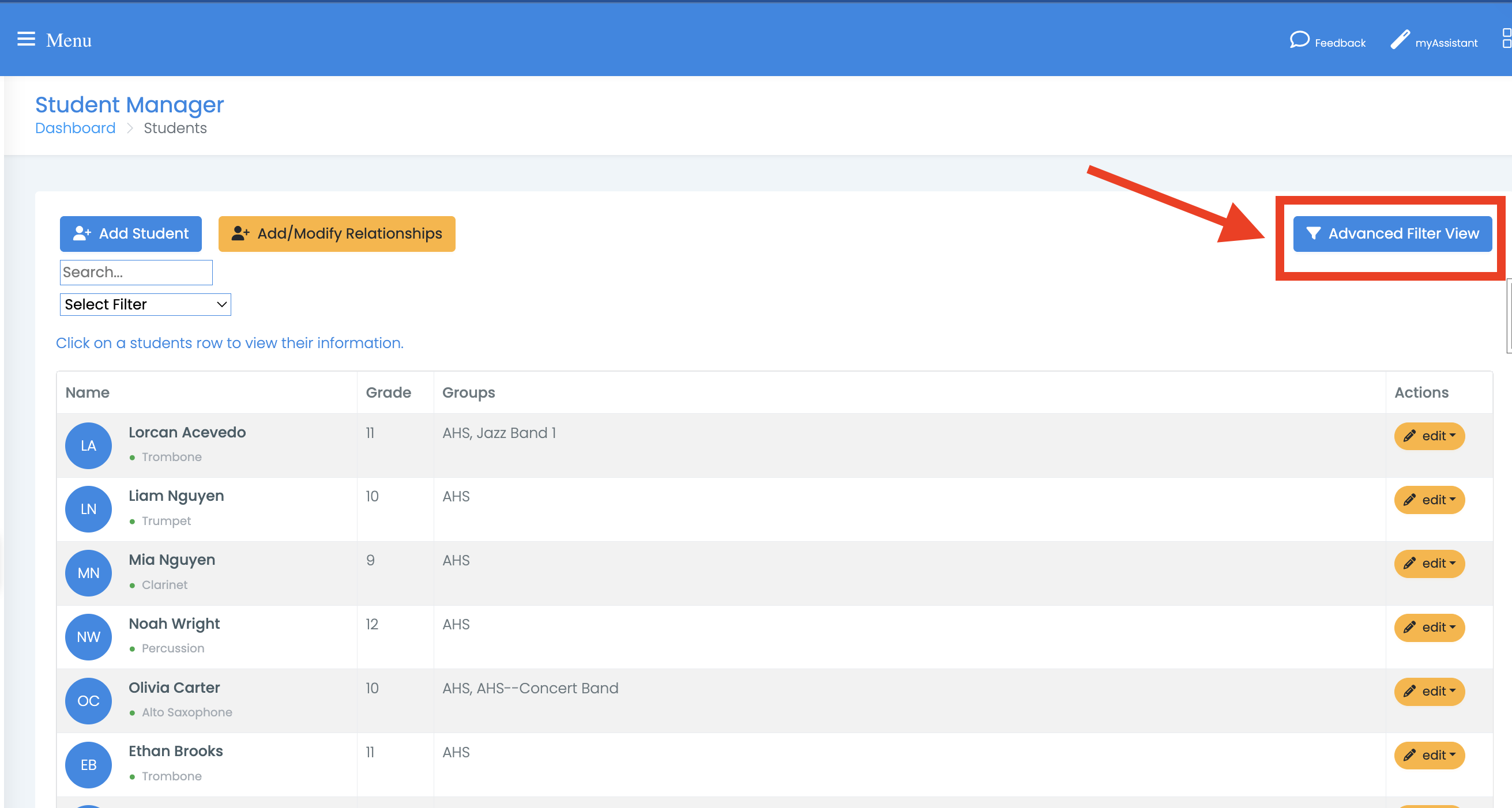Image resolution: width=1512 pixels, height=808 pixels.
Task: Open edit dropdown for Lorcan Acevedo
Action: click(x=1429, y=436)
